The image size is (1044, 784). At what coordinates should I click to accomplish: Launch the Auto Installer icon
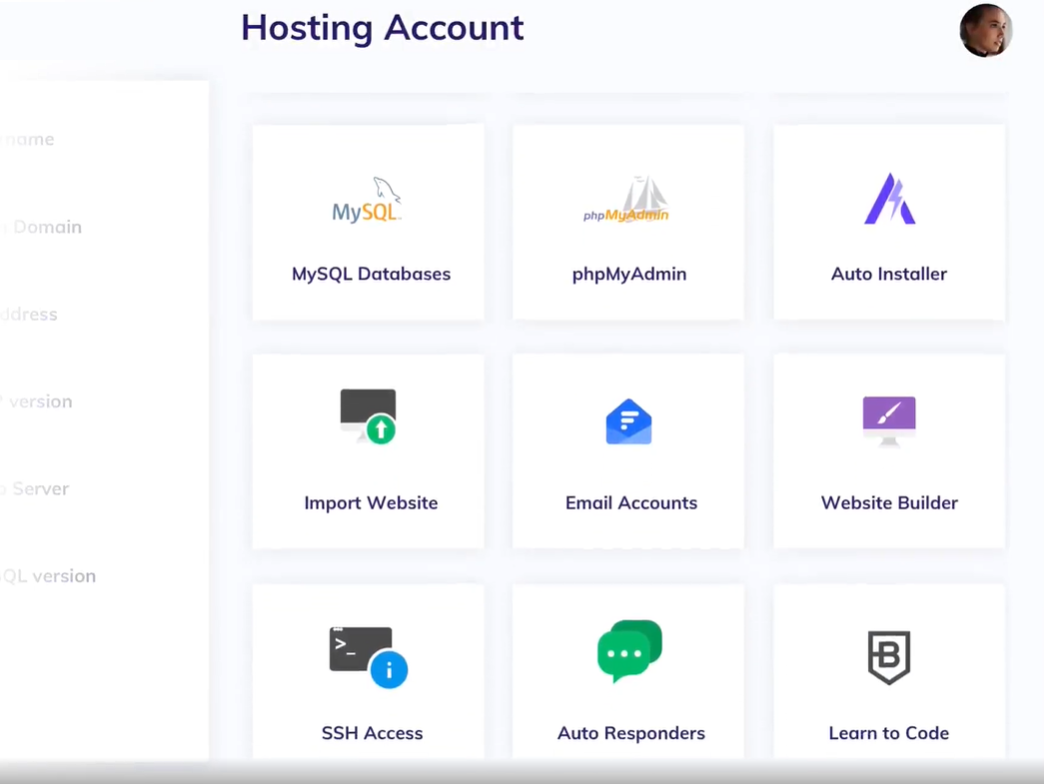888,199
